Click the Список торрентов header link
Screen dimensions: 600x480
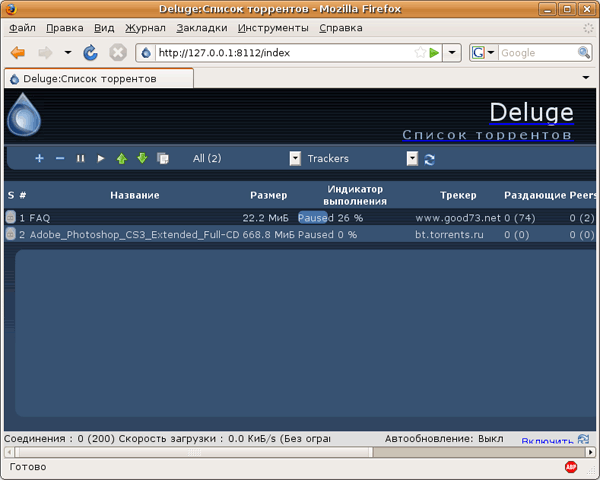(x=488, y=135)
